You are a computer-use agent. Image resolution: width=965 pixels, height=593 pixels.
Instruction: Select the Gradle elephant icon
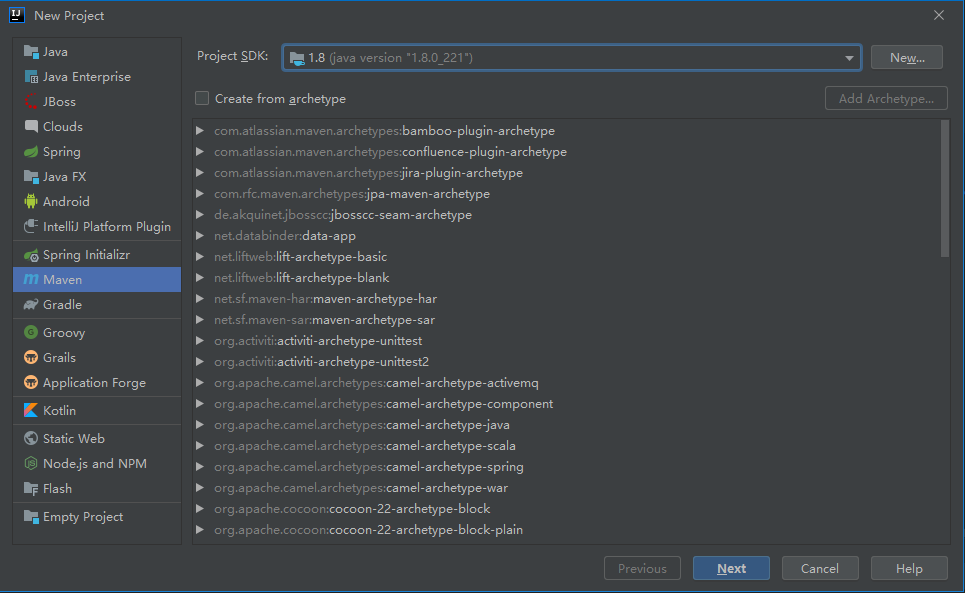point(31,304)
